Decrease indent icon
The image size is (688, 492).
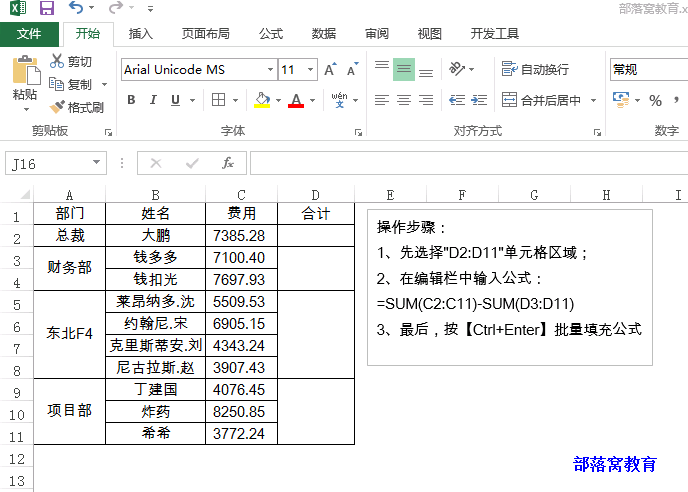click(457, 100)
